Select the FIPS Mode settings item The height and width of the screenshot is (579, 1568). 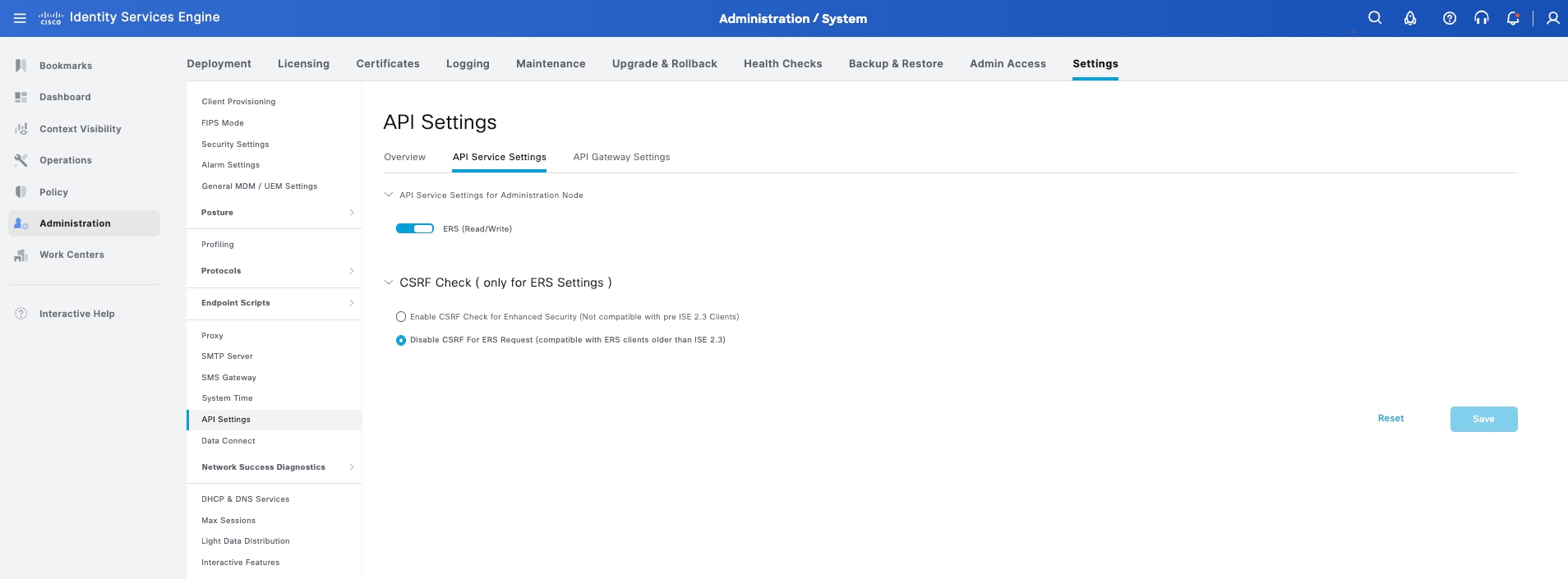tap(223, 122)
